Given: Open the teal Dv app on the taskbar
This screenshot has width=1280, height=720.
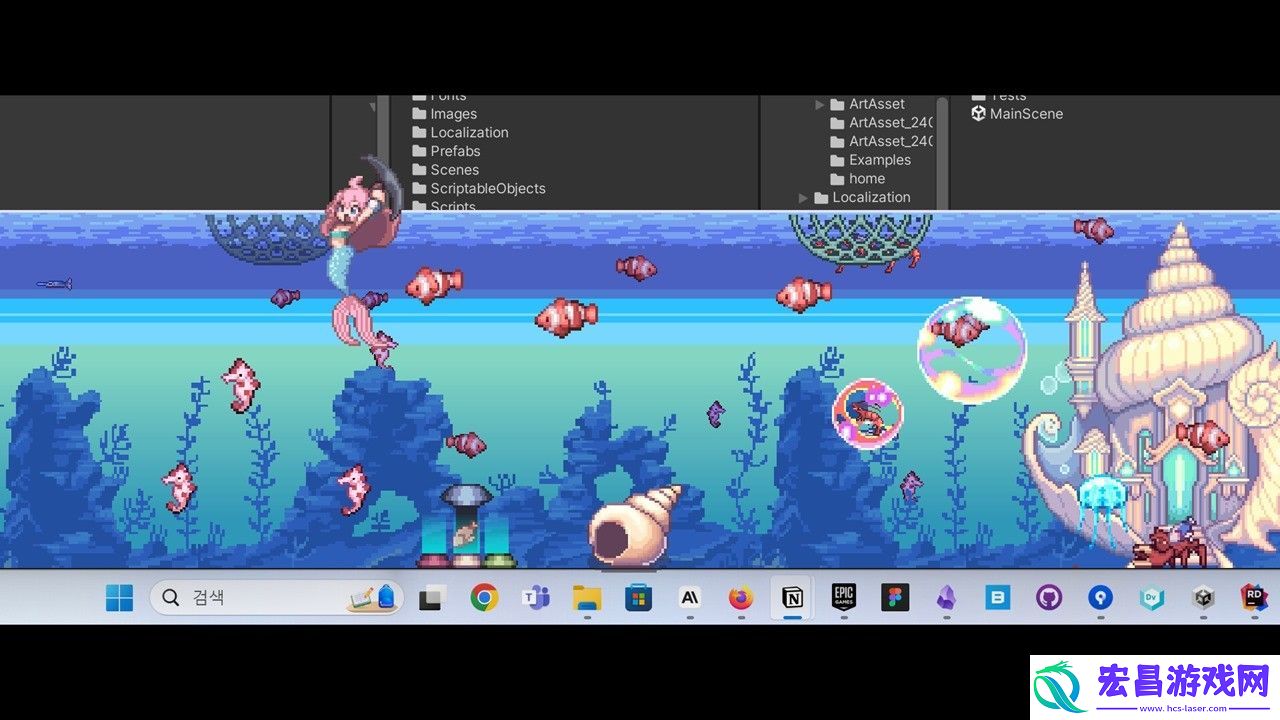Looking at the screenshot, I should coord(1152,598).
